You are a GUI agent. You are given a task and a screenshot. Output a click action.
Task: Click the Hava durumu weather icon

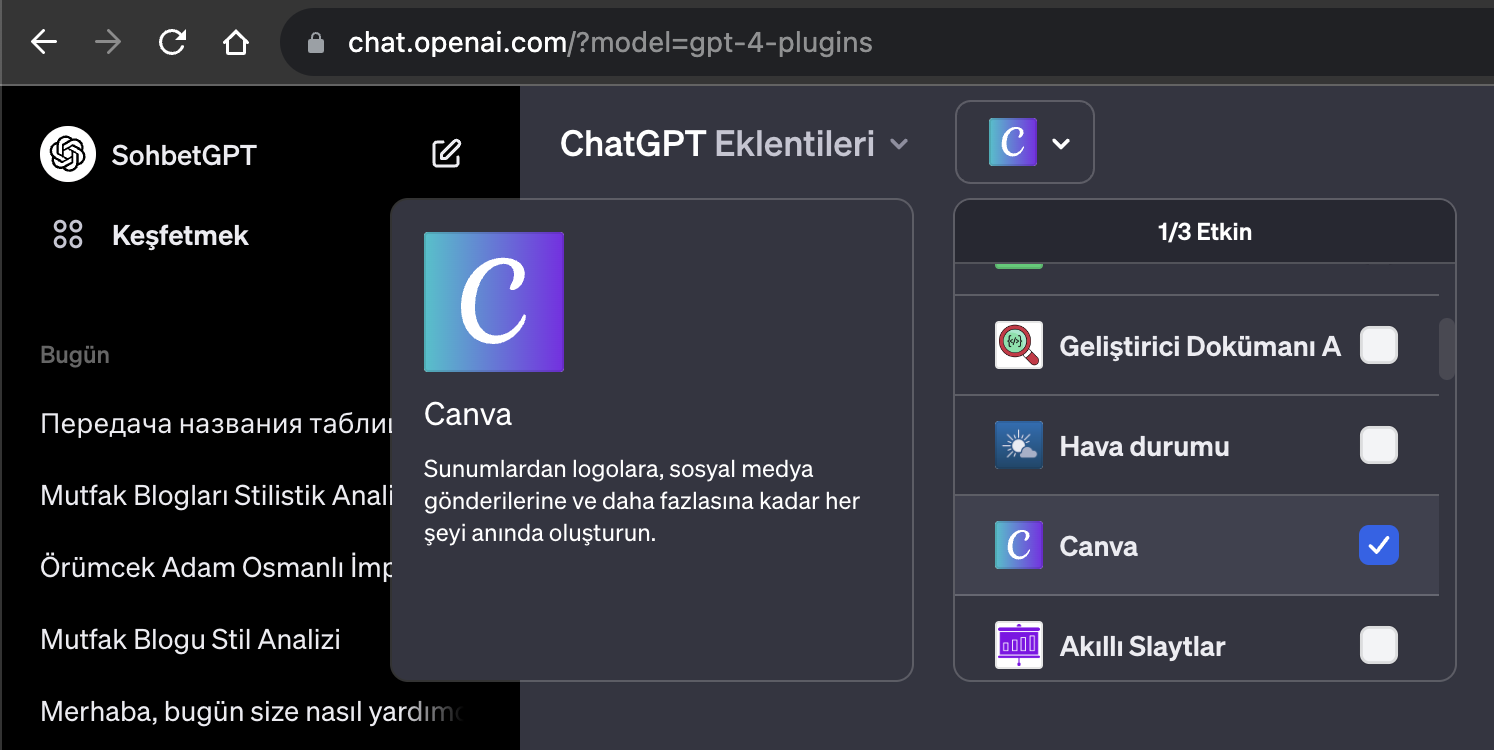[x=1019, y=445]
